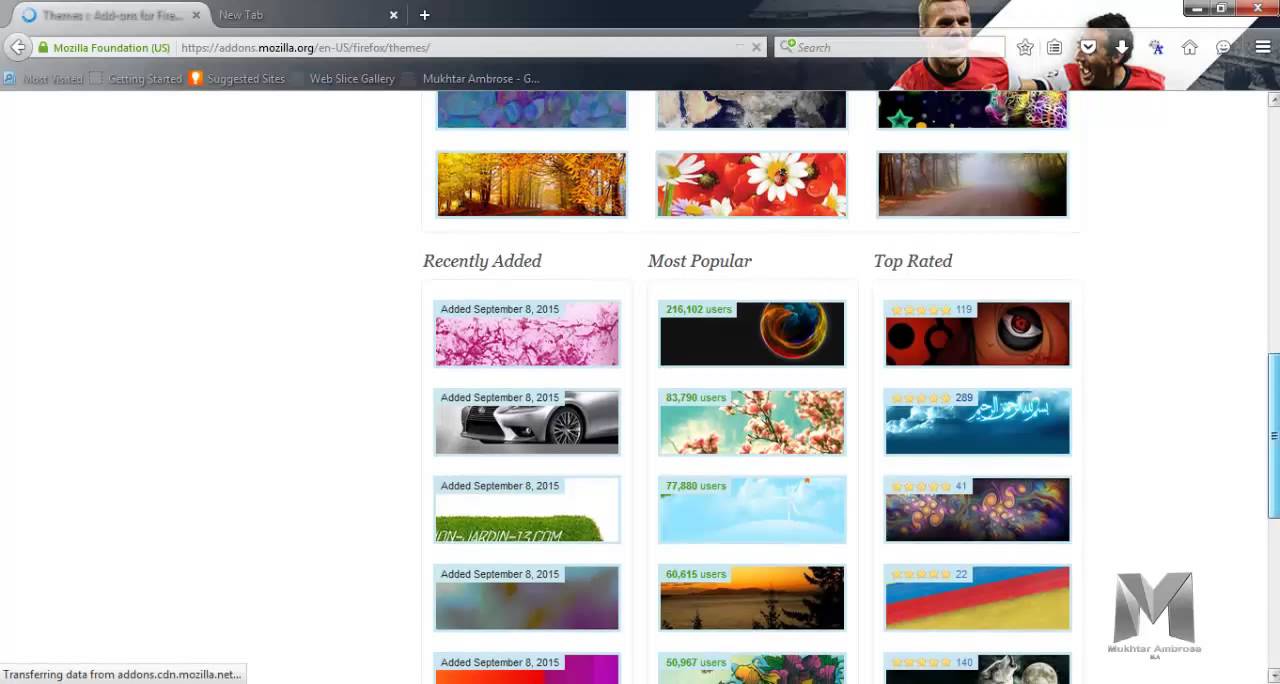Open the Hello smiley chat icon

tap(1223, 47)
